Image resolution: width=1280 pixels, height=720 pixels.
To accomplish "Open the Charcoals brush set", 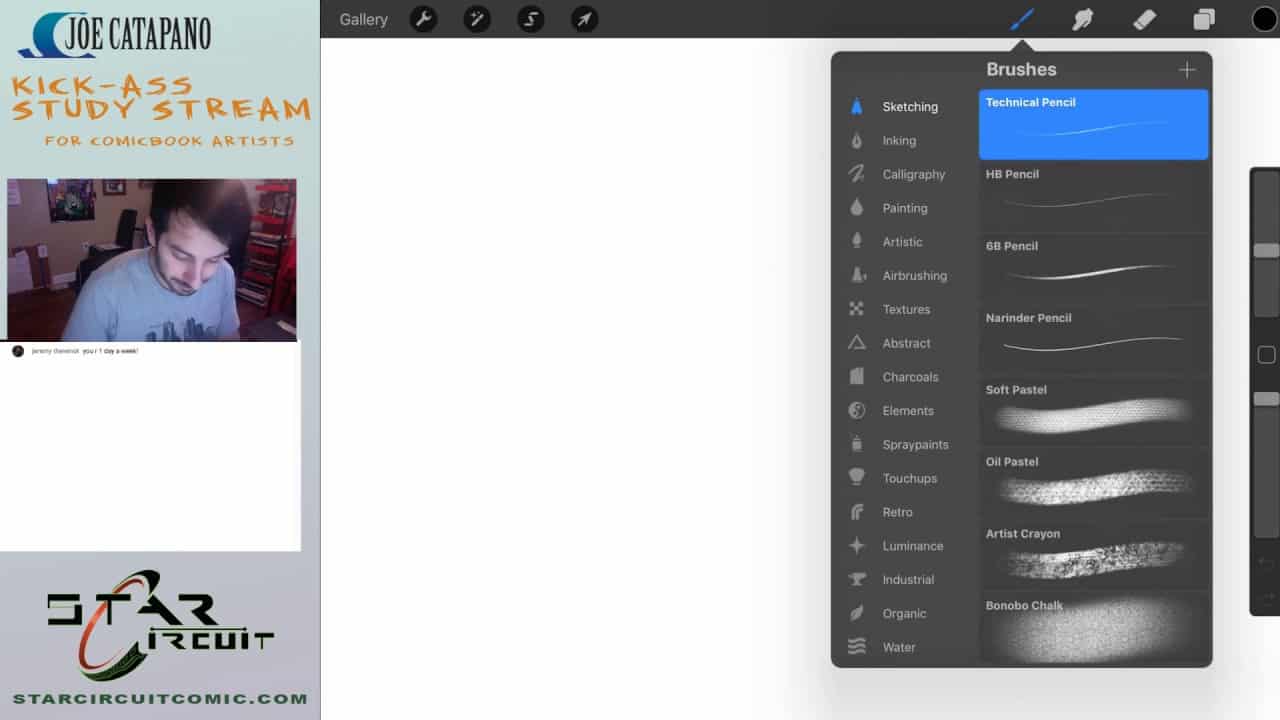I will 909,377.
